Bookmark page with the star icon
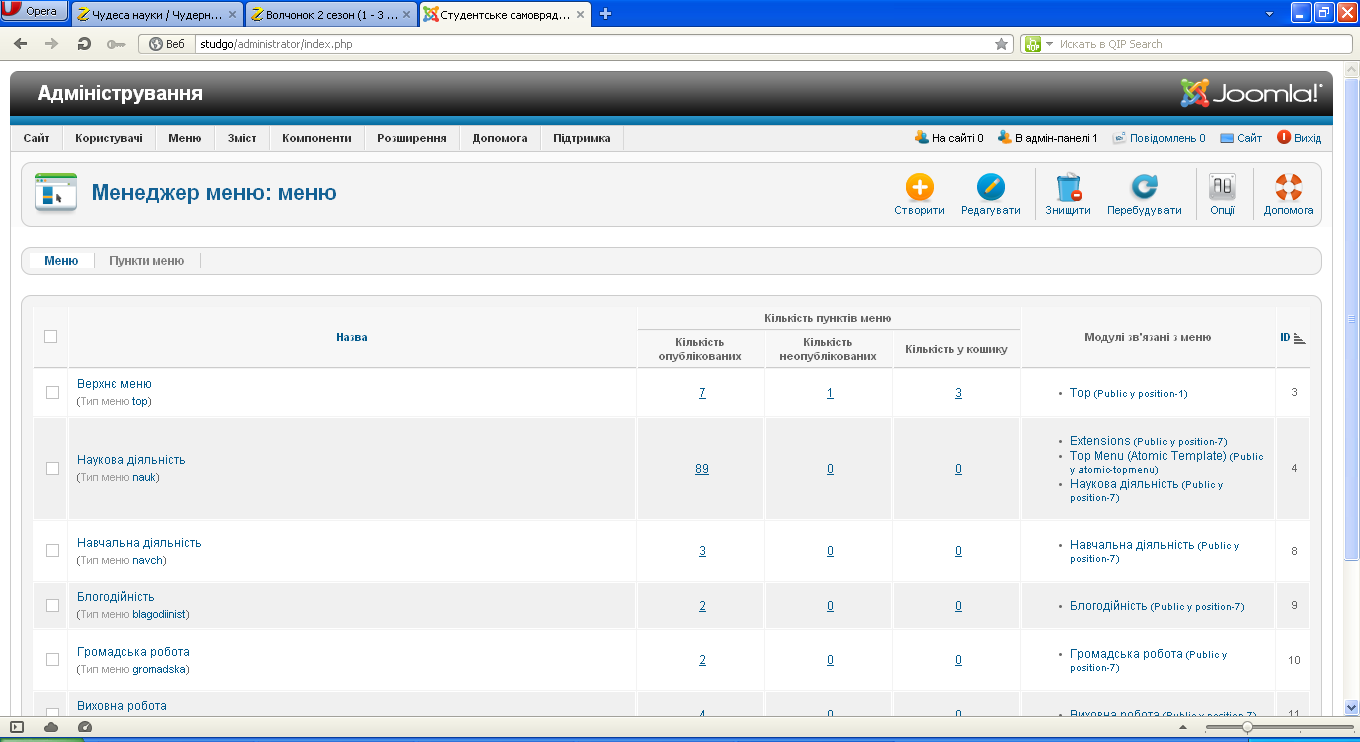 pos(1001,44)
